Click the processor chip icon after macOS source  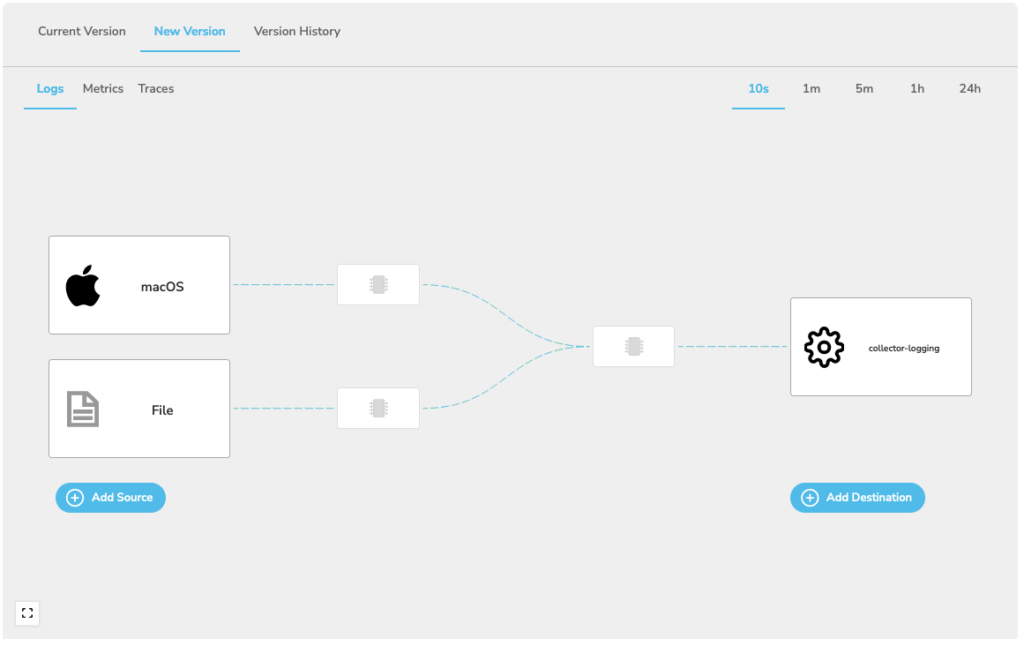pos(379,284)
